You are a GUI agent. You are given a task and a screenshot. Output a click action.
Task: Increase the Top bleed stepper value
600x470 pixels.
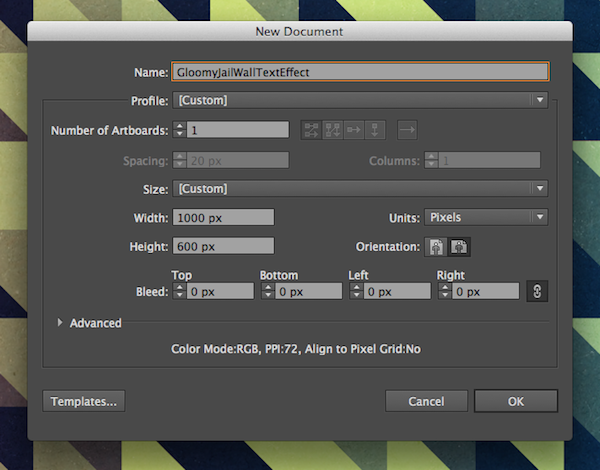(x=179, y=288)
